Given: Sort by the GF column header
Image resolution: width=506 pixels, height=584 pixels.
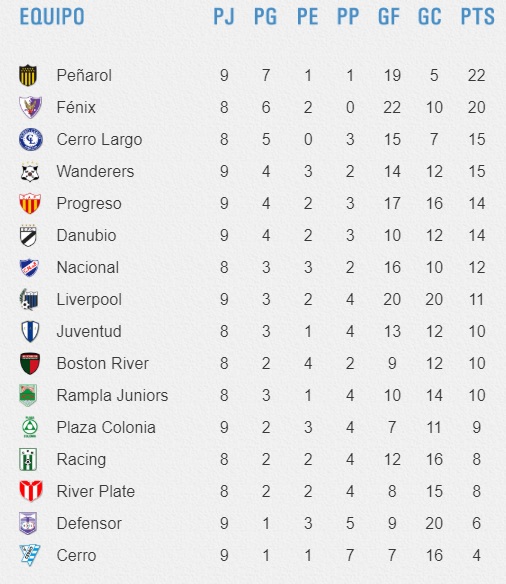Looking at the screenshot, I should click(x=389, y=17).
